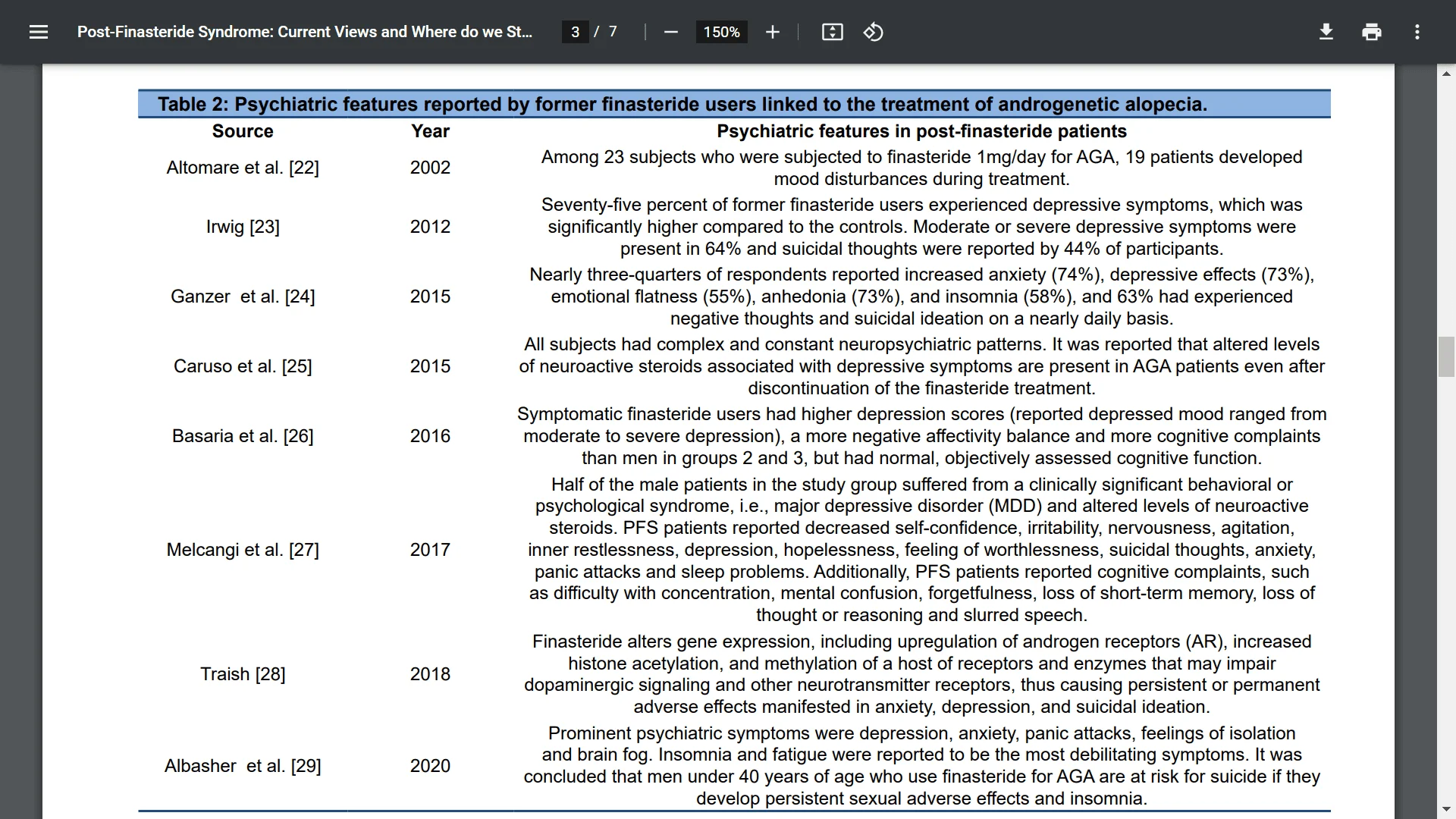Viewport: 1456px width, 819px height.
Task: Click the year 2017 cell
Action: pos(430,550)
